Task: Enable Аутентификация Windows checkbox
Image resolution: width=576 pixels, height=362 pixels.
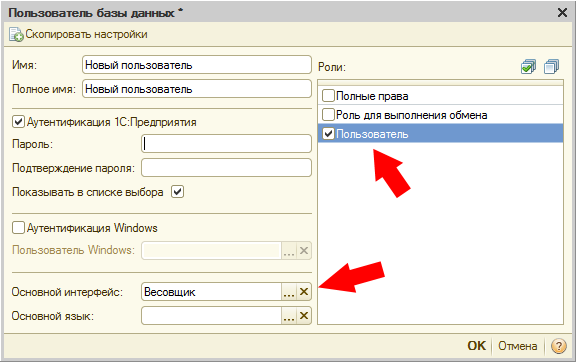Action: (18, 227)
